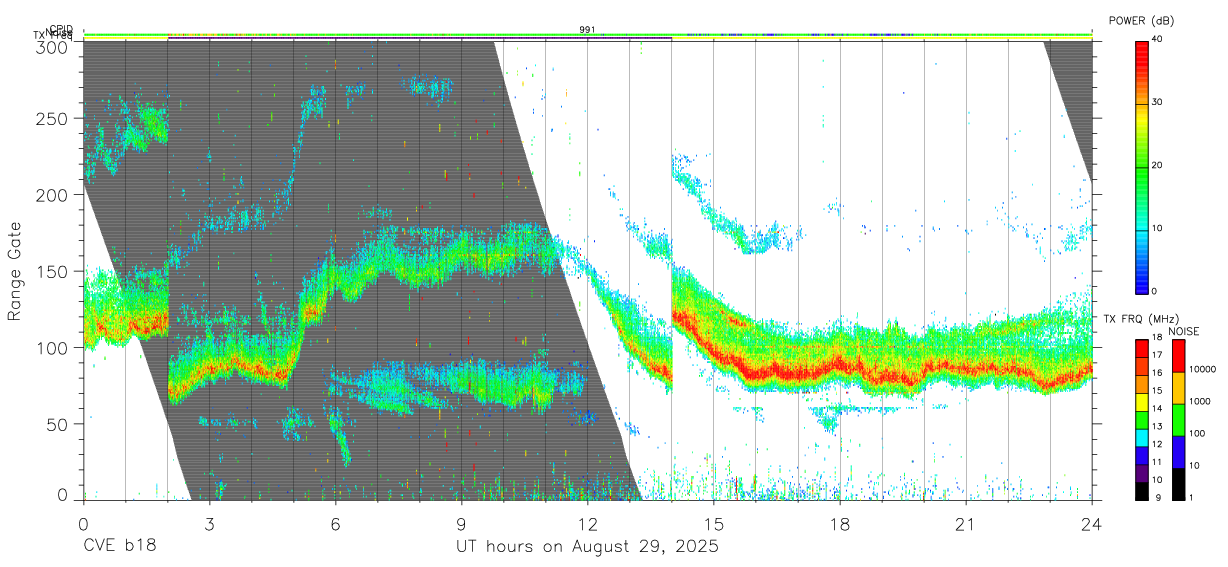
Task: Click the red swatch in noise legend
Action: 1178,355
